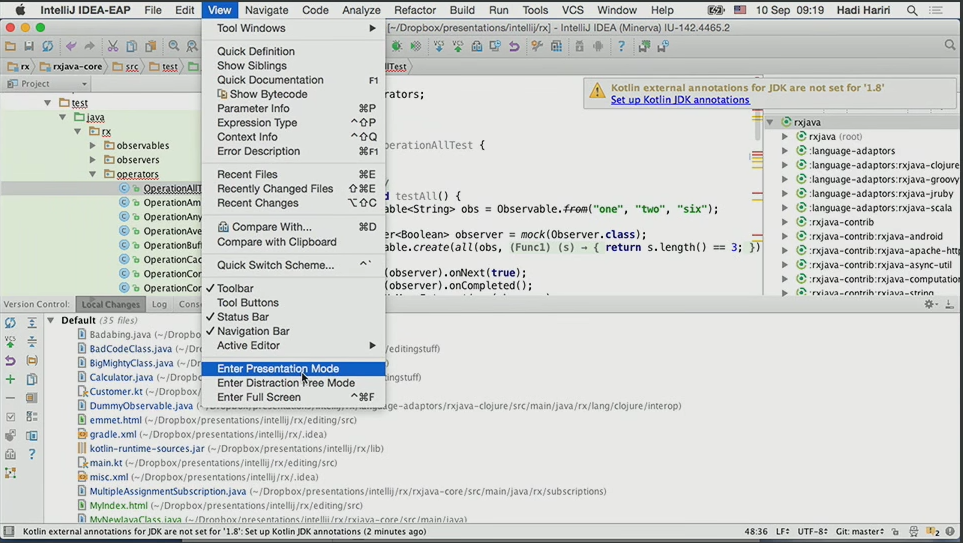Switch to the Log tab

[159, 304]
